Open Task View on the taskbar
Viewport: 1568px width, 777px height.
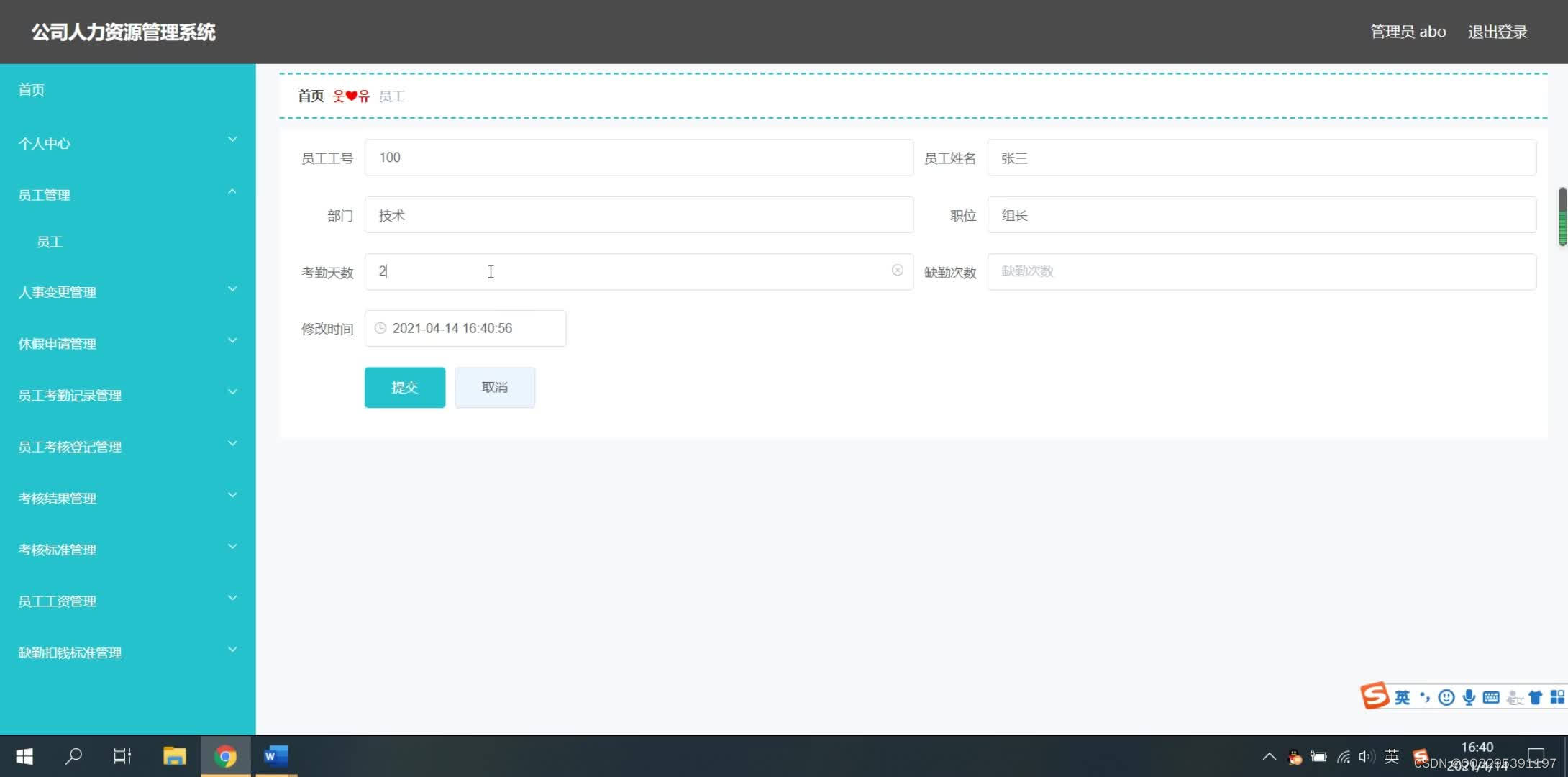click(x=123, y=756)
